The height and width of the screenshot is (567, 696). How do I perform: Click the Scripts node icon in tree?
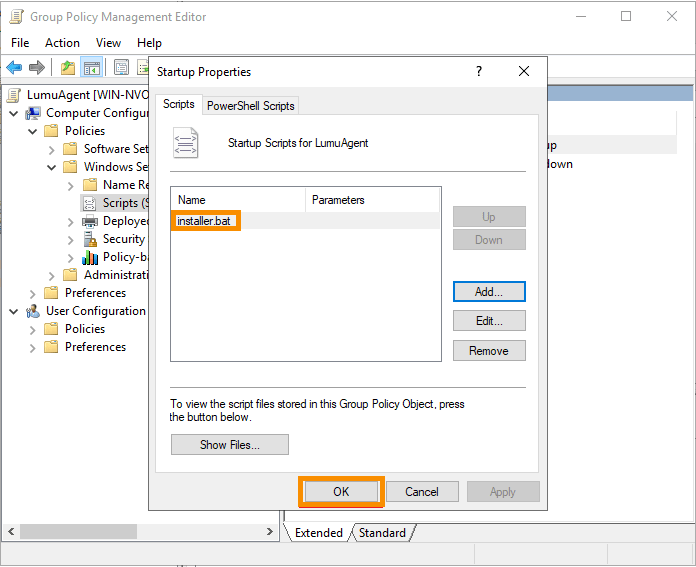point(89,203)
